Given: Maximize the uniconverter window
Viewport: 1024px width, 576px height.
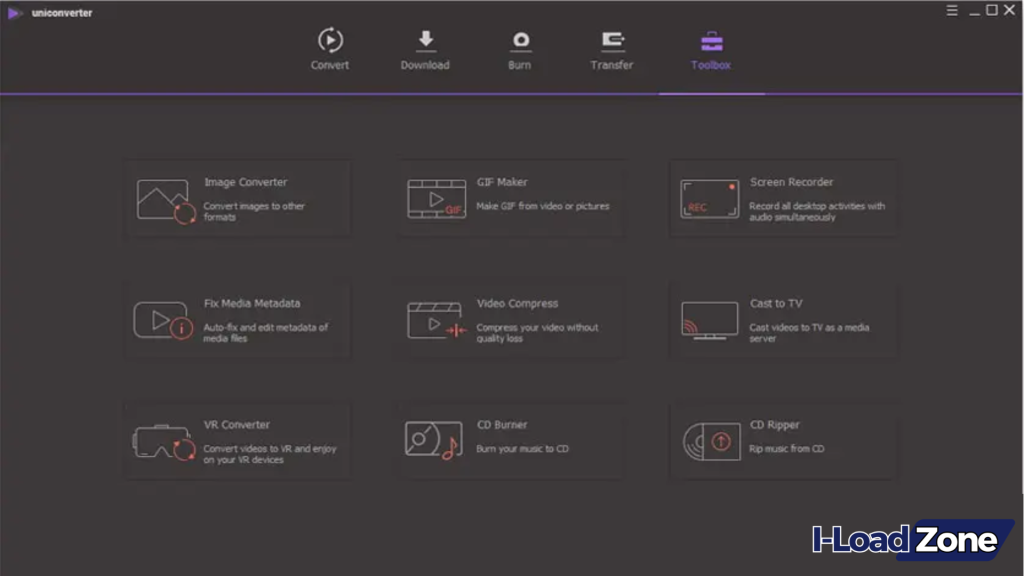Looking at the screenshot, I should (991, 10).
